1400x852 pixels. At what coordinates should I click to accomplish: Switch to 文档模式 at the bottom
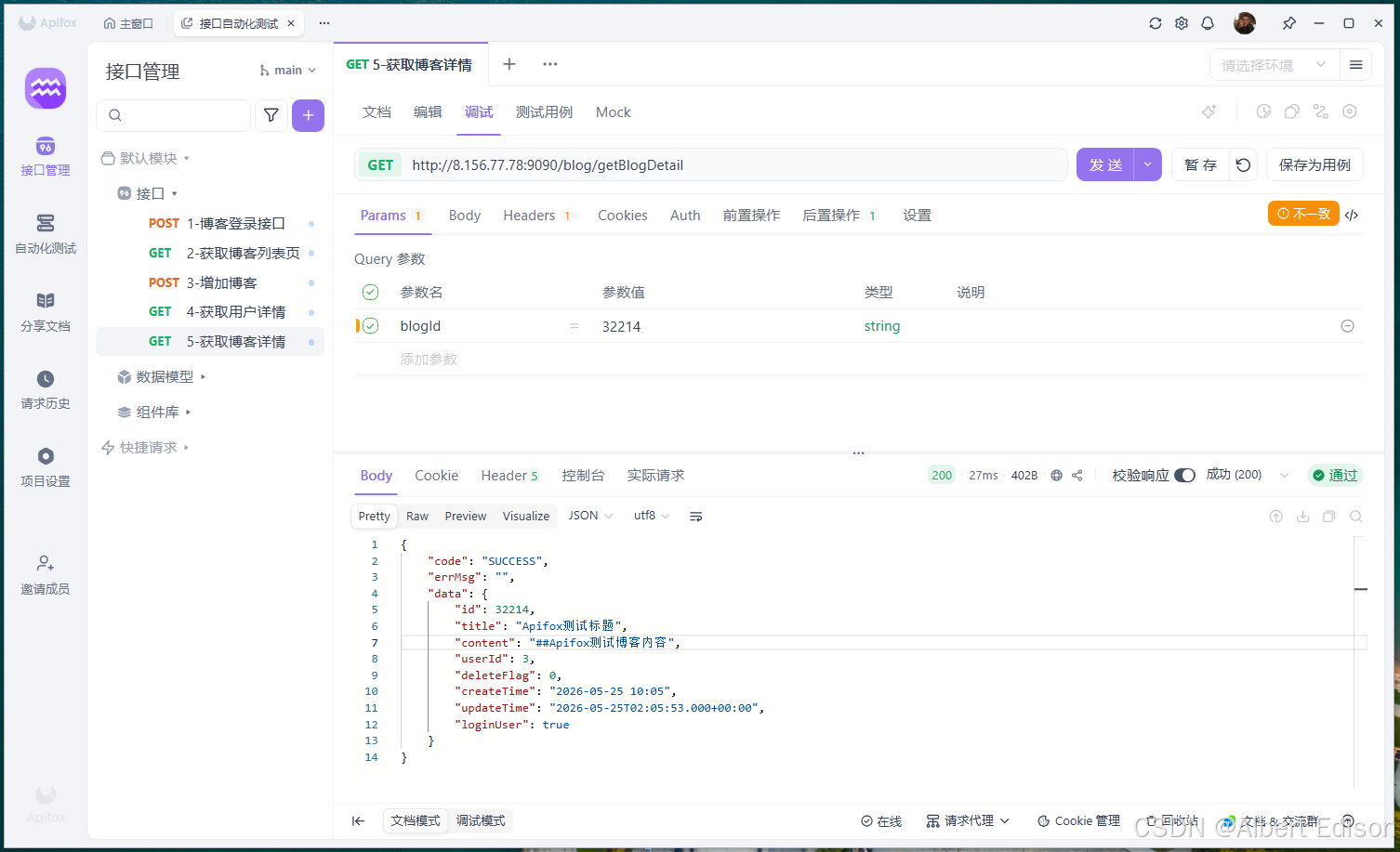416,821
